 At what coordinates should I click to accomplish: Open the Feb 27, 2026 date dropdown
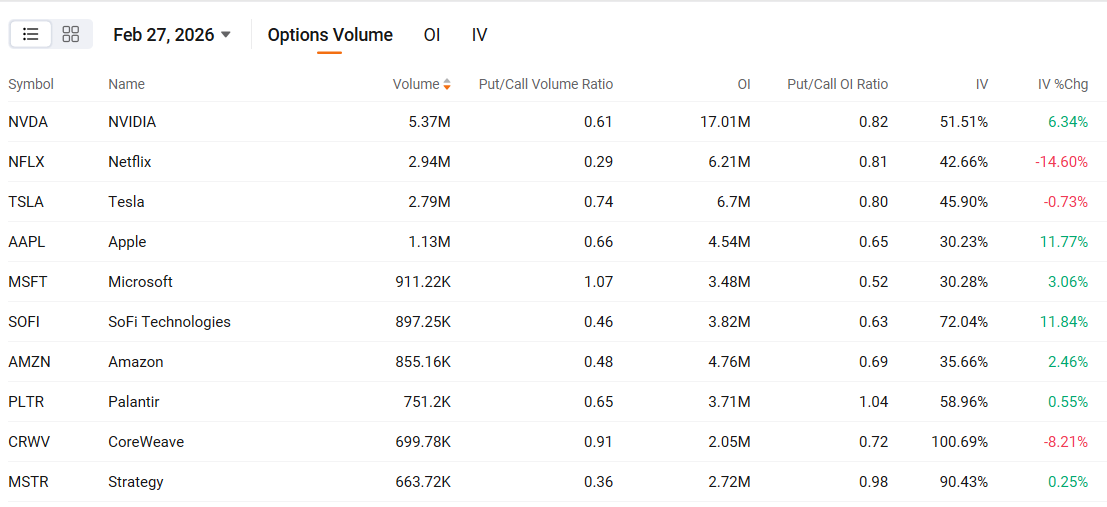point(172,35)
